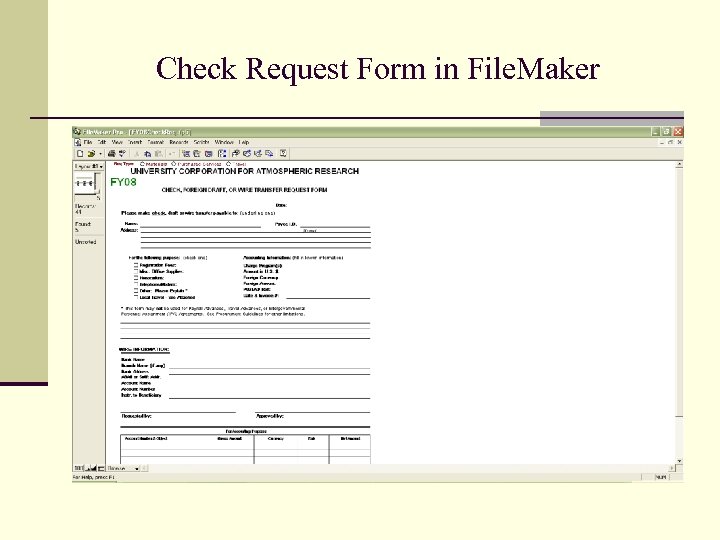This screenshot has height=540, width=720.
Task: Check the Registration Fees checkbox
Action: pos(136,265)
